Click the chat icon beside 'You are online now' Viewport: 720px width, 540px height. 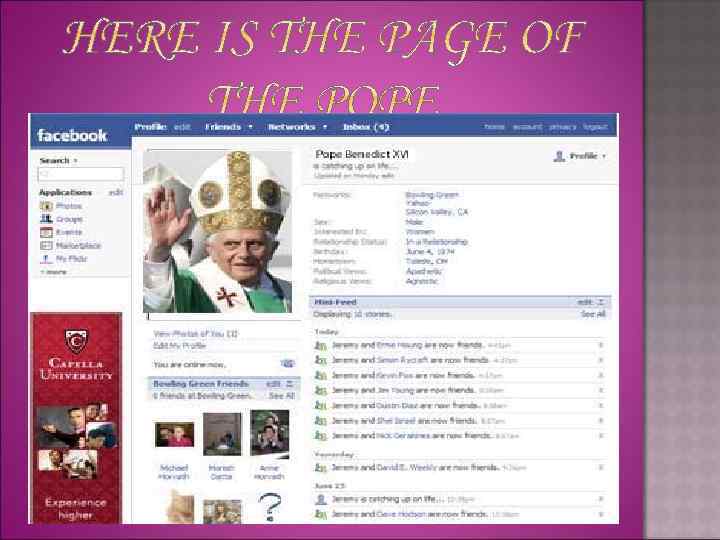pyautogui.click(x=287, y=364)
